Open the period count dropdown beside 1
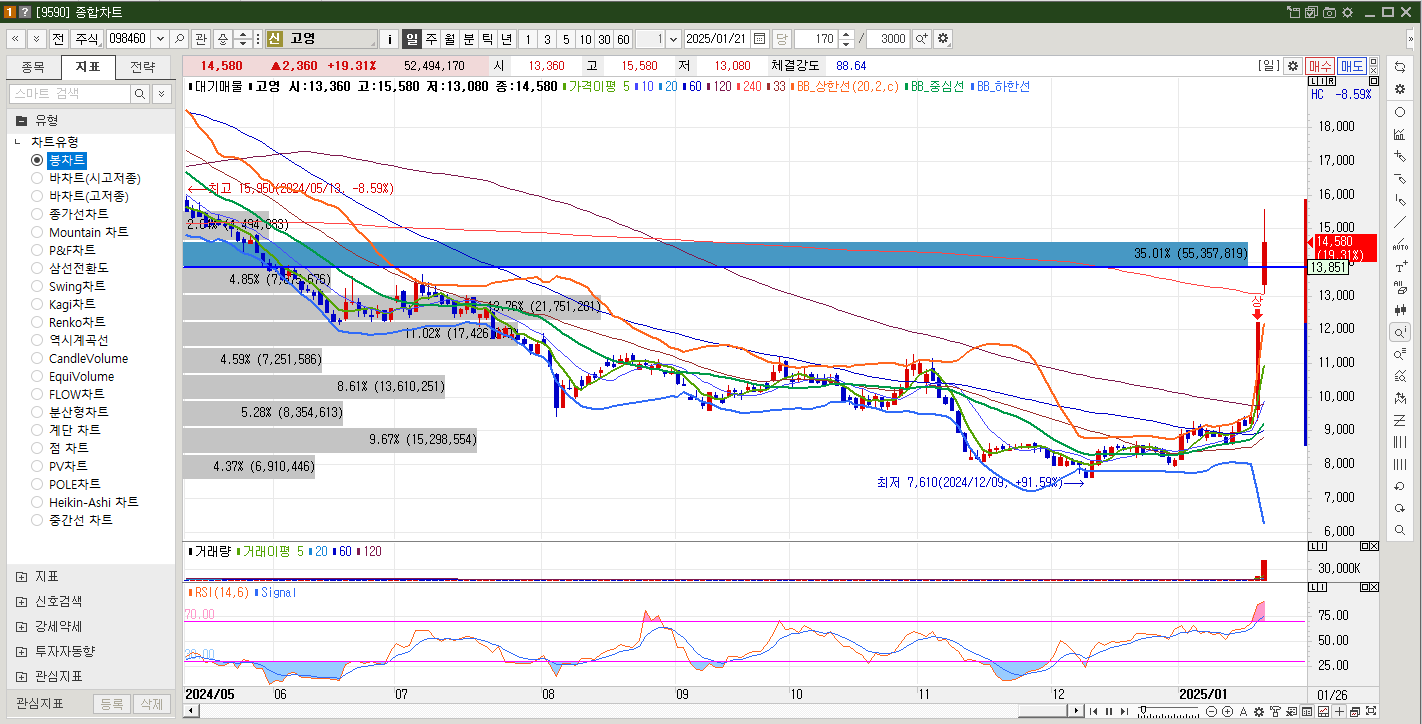Viewport: 1422px width, 724px height. pos(672,39)
